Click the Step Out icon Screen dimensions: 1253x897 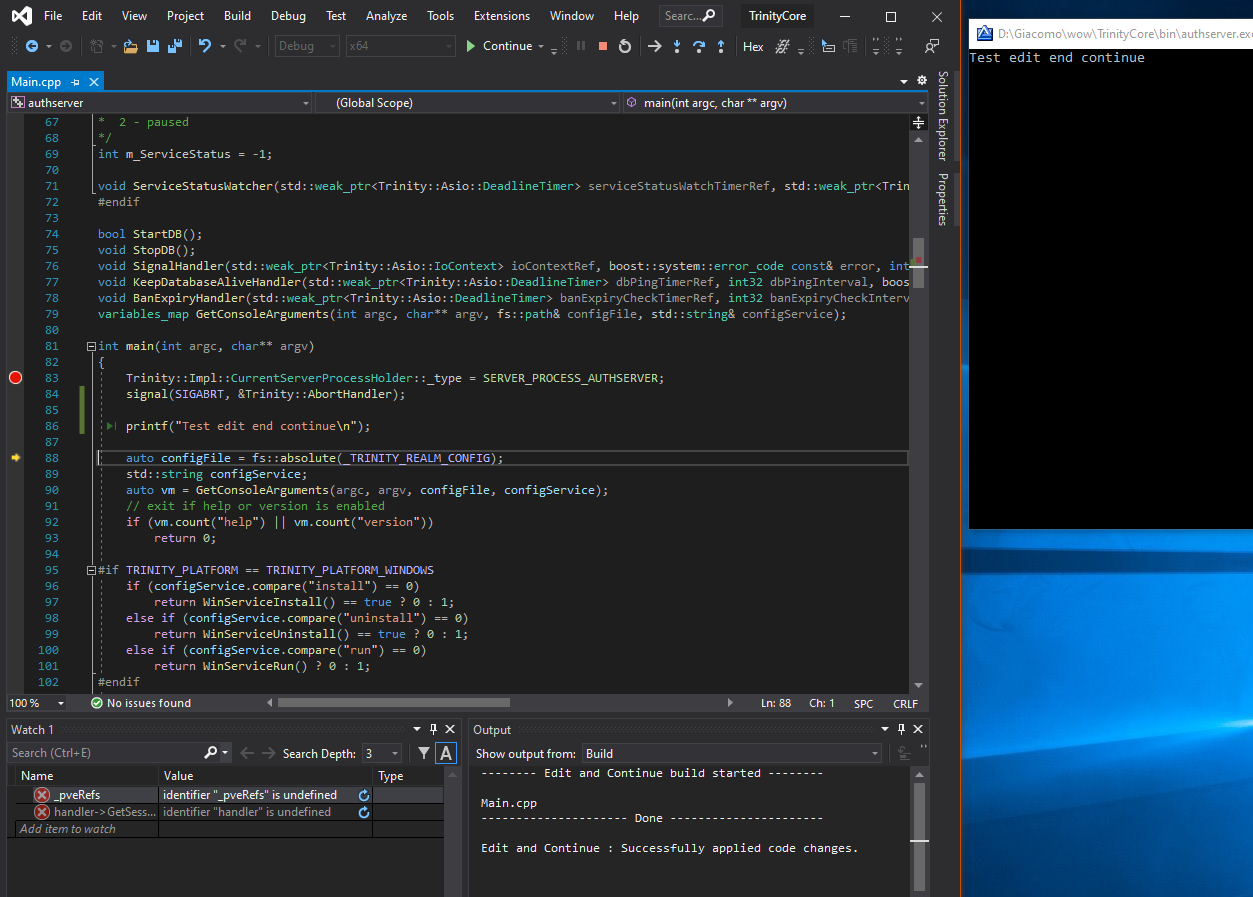tap(721, 46)
